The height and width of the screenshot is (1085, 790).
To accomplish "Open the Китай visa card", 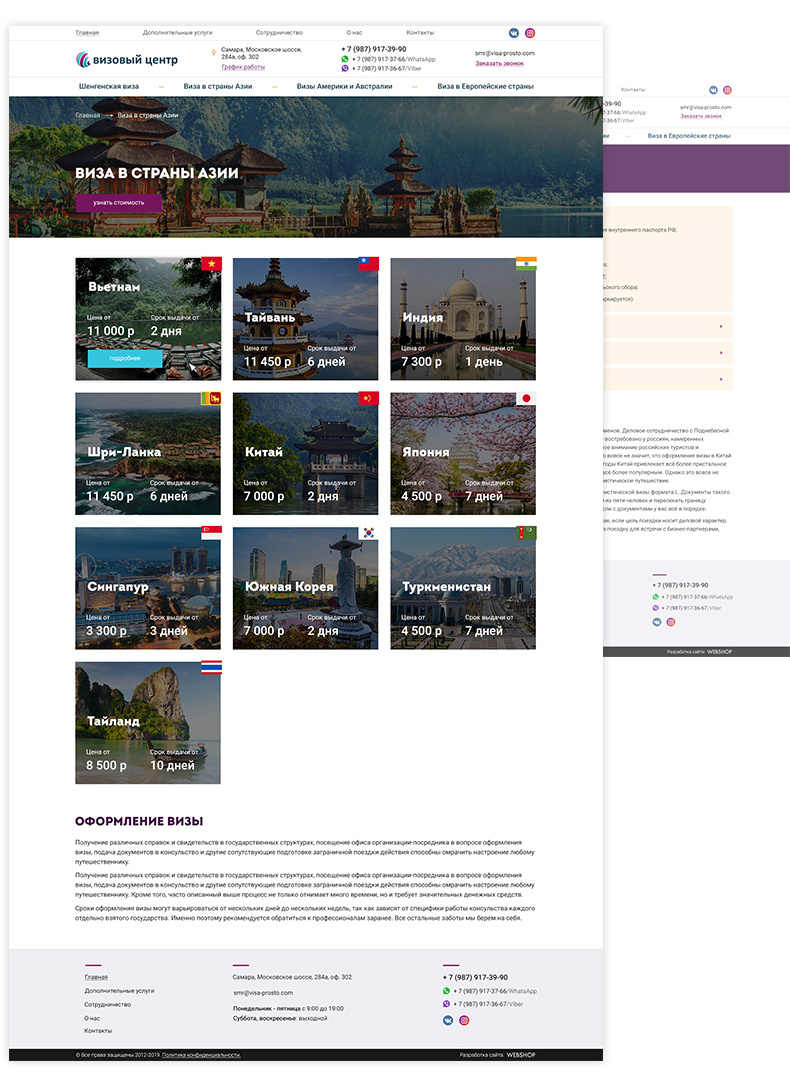I will tap(306, 454).
